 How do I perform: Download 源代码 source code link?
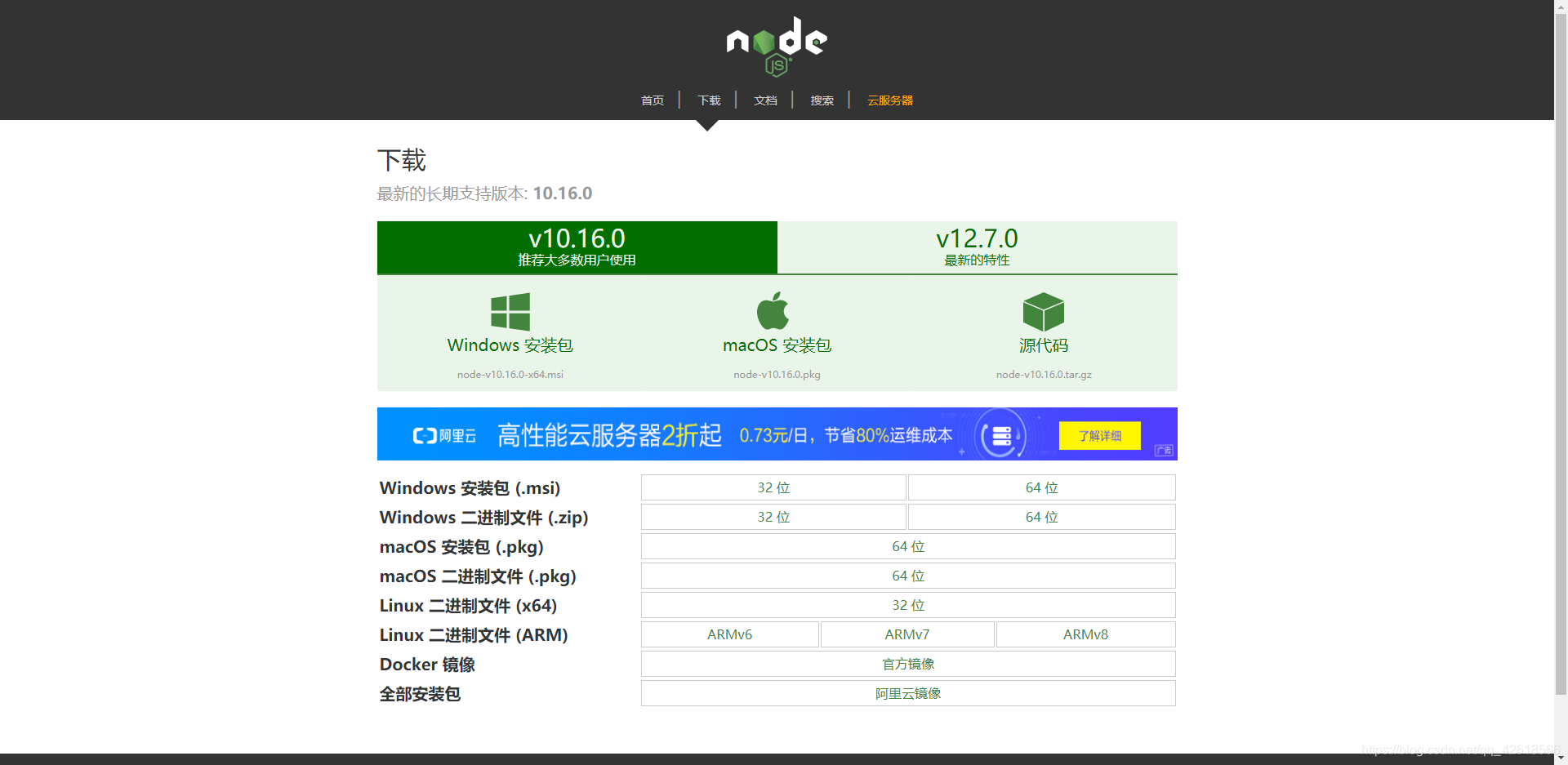[1044, 345]
